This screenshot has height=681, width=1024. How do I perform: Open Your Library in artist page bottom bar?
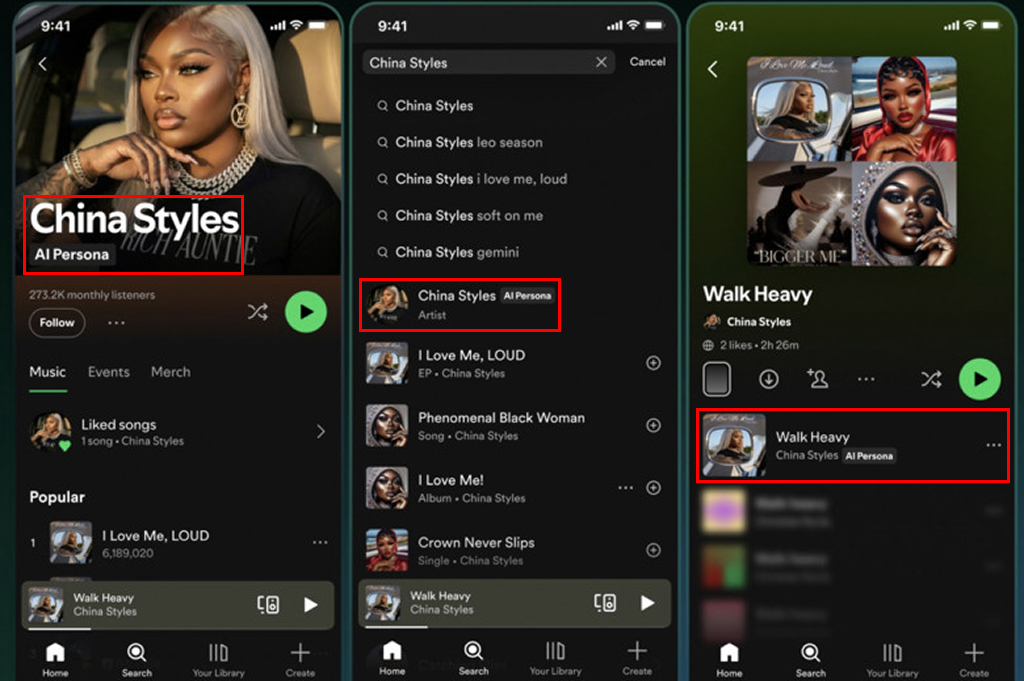(x=218, y=659)
